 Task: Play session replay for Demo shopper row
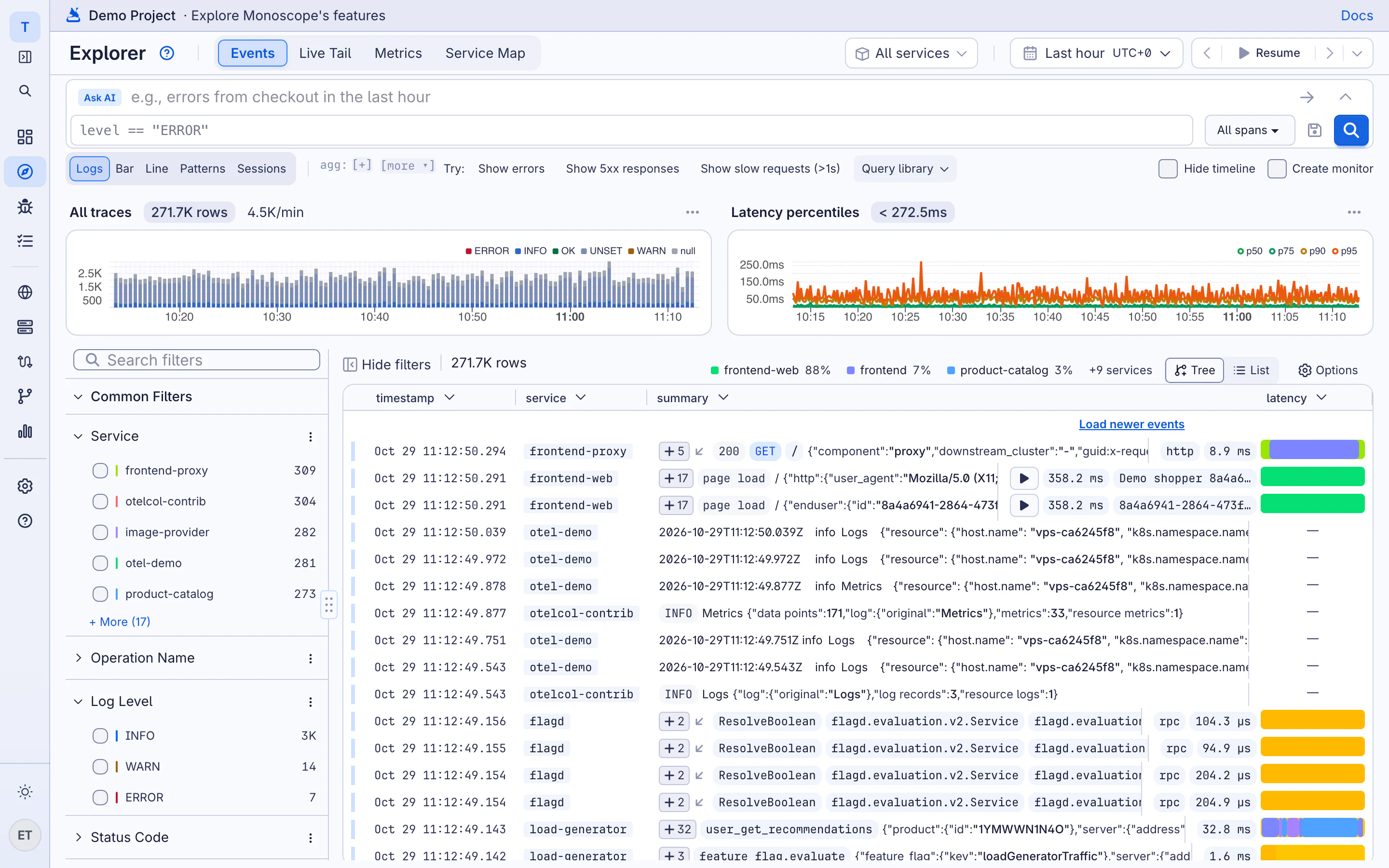click(1024, 478)
